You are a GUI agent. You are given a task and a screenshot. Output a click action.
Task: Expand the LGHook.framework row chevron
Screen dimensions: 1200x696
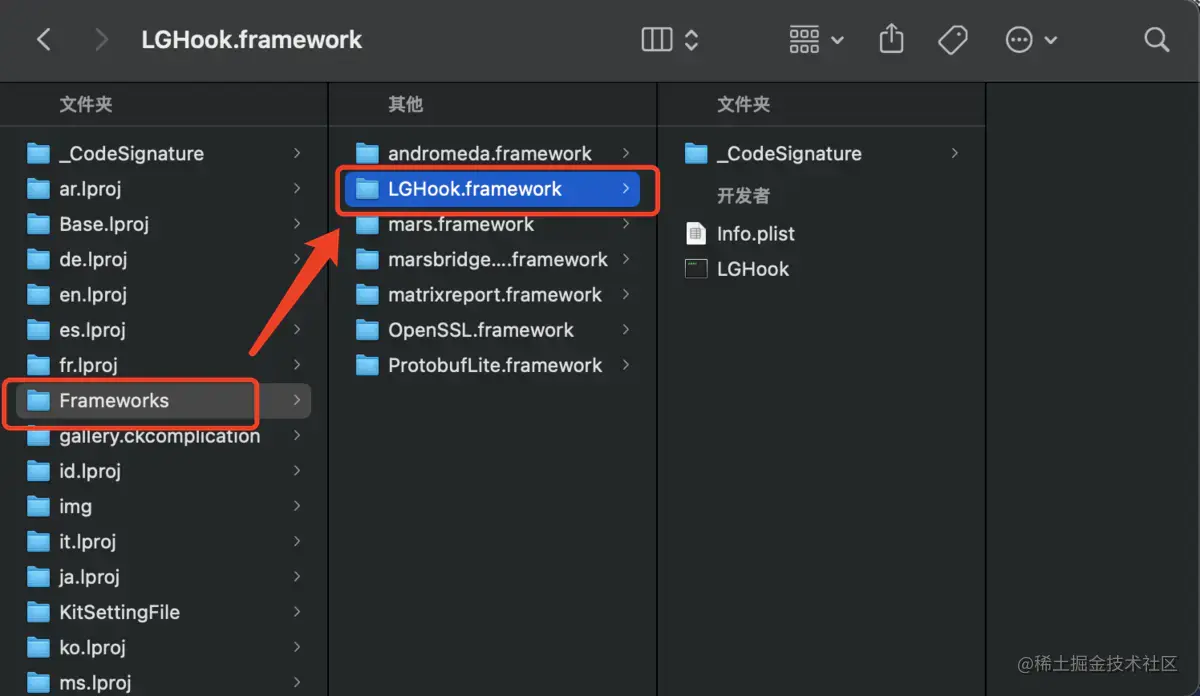tap(626, 188)
